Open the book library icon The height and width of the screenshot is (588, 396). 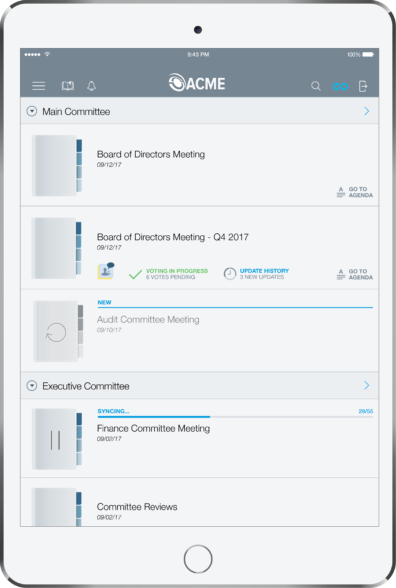click(x=68, y=86)
